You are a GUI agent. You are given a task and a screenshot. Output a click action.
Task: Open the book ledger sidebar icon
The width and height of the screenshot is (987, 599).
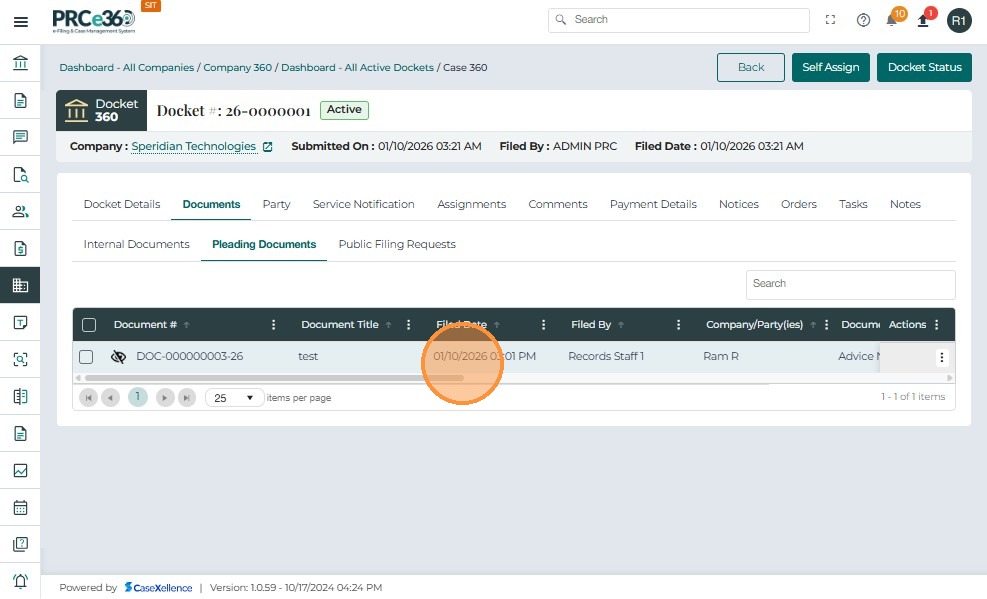tap(20, 396)
